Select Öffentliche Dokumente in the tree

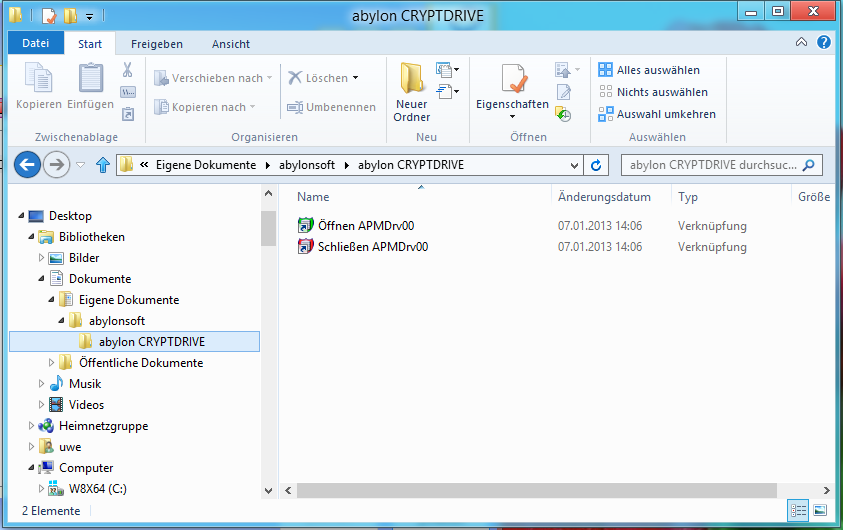141,363
